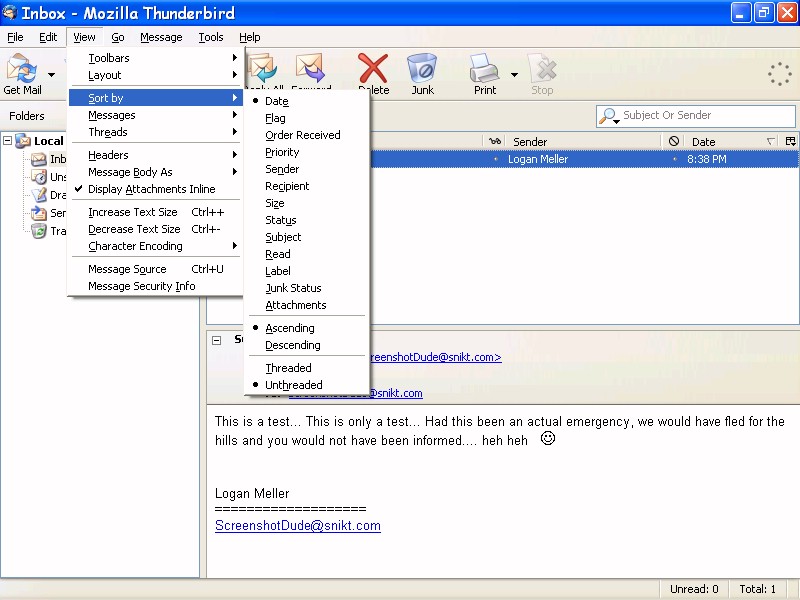Open the Message menu
Screen dimensions: 800x600
[x=161, y=37]
